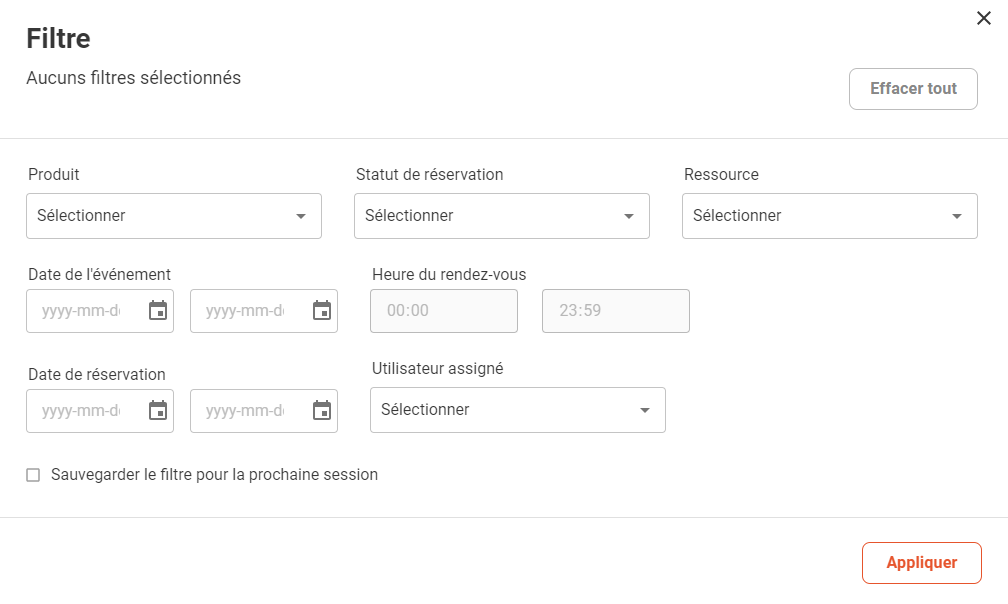Click the event start date input field

100,311
